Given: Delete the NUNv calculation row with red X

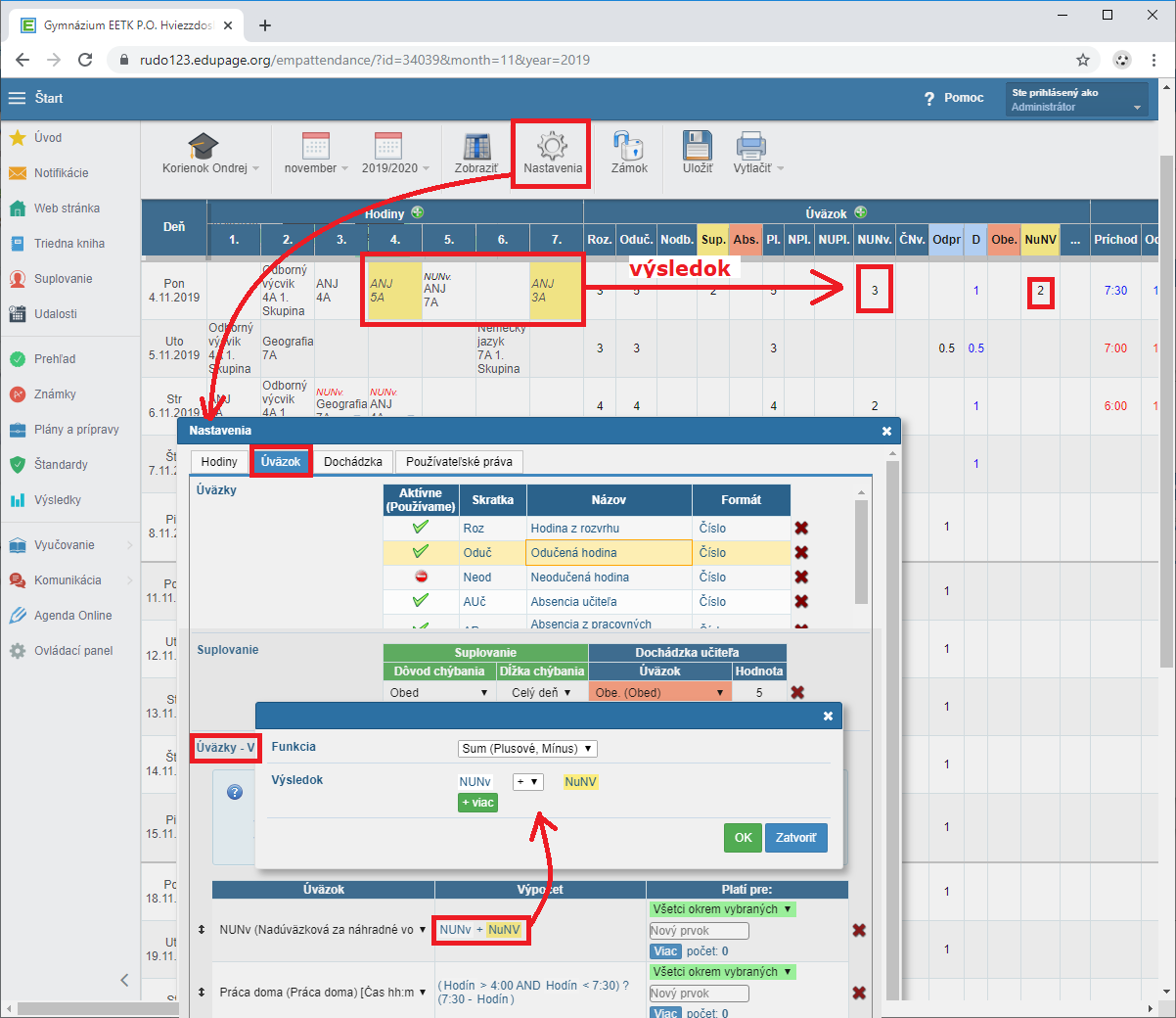Looking at the screenshot, I should 859,930.
